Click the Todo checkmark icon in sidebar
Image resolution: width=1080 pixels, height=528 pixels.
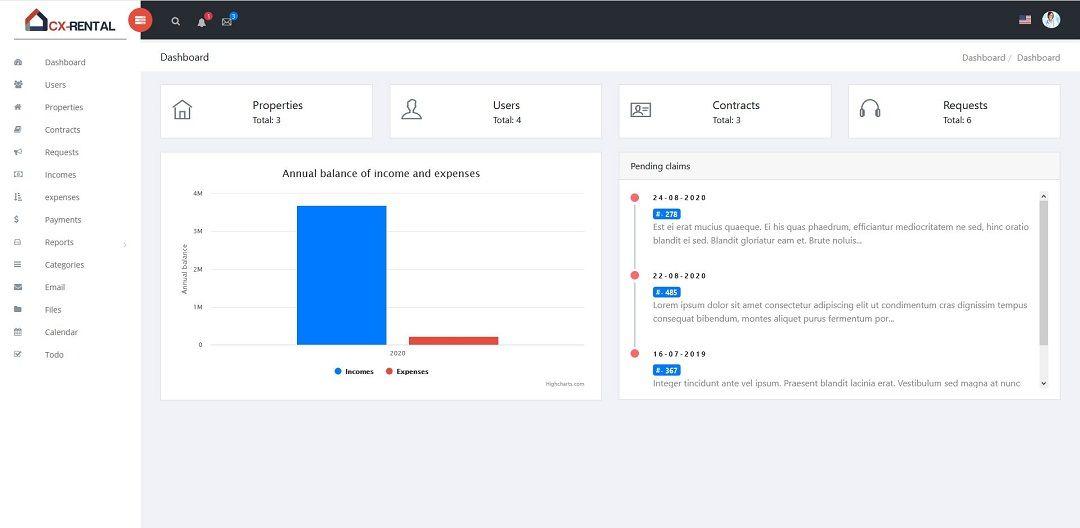tap(18, 355)
